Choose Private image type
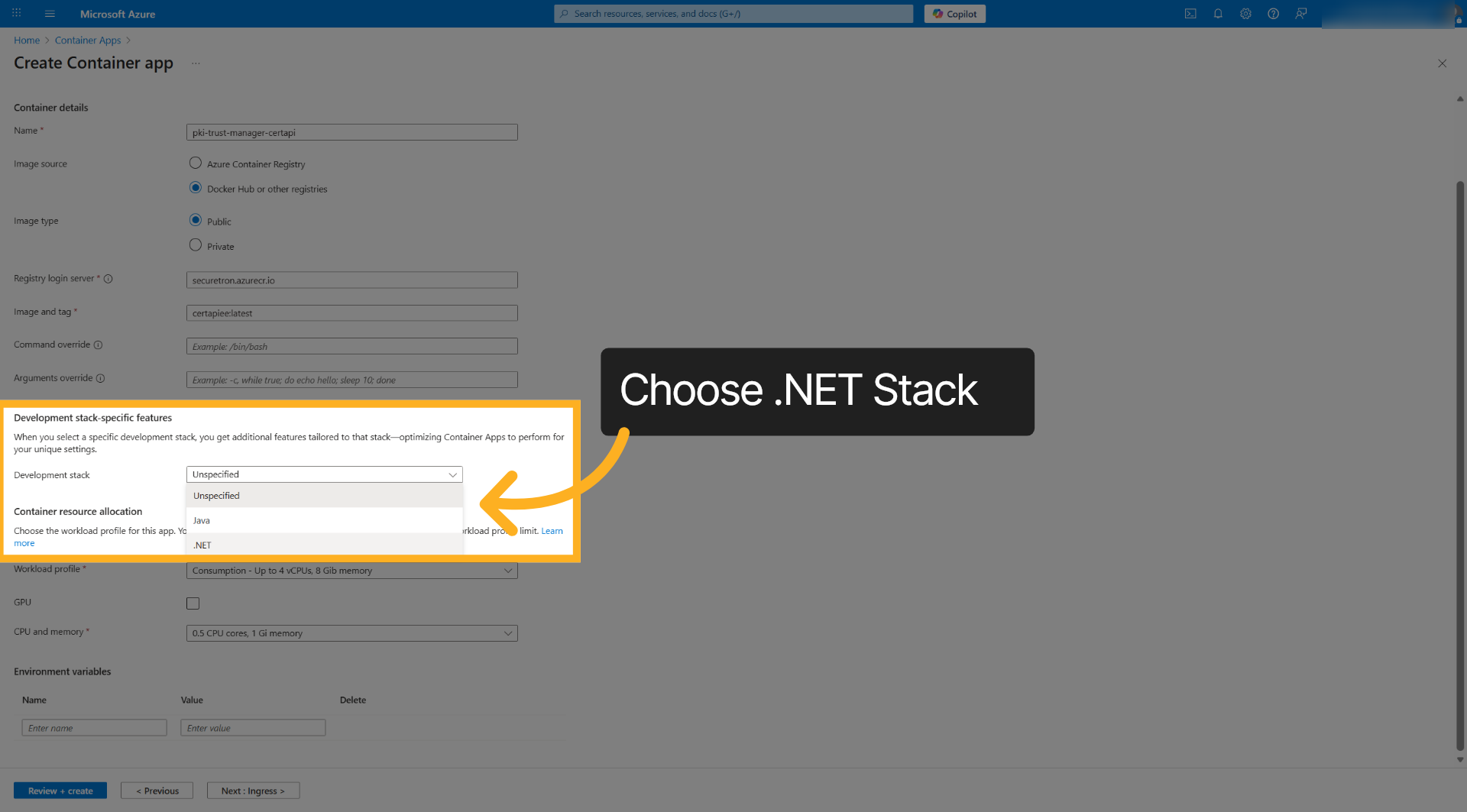 point(195,244)
